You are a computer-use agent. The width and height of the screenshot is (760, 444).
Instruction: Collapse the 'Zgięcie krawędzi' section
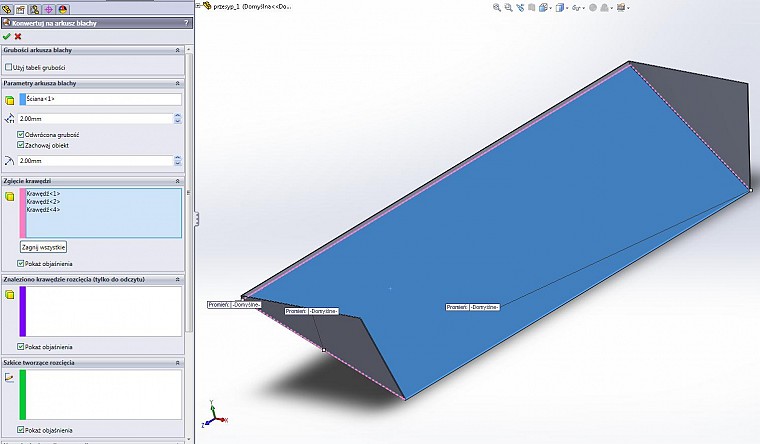click(x=178, y=180)
